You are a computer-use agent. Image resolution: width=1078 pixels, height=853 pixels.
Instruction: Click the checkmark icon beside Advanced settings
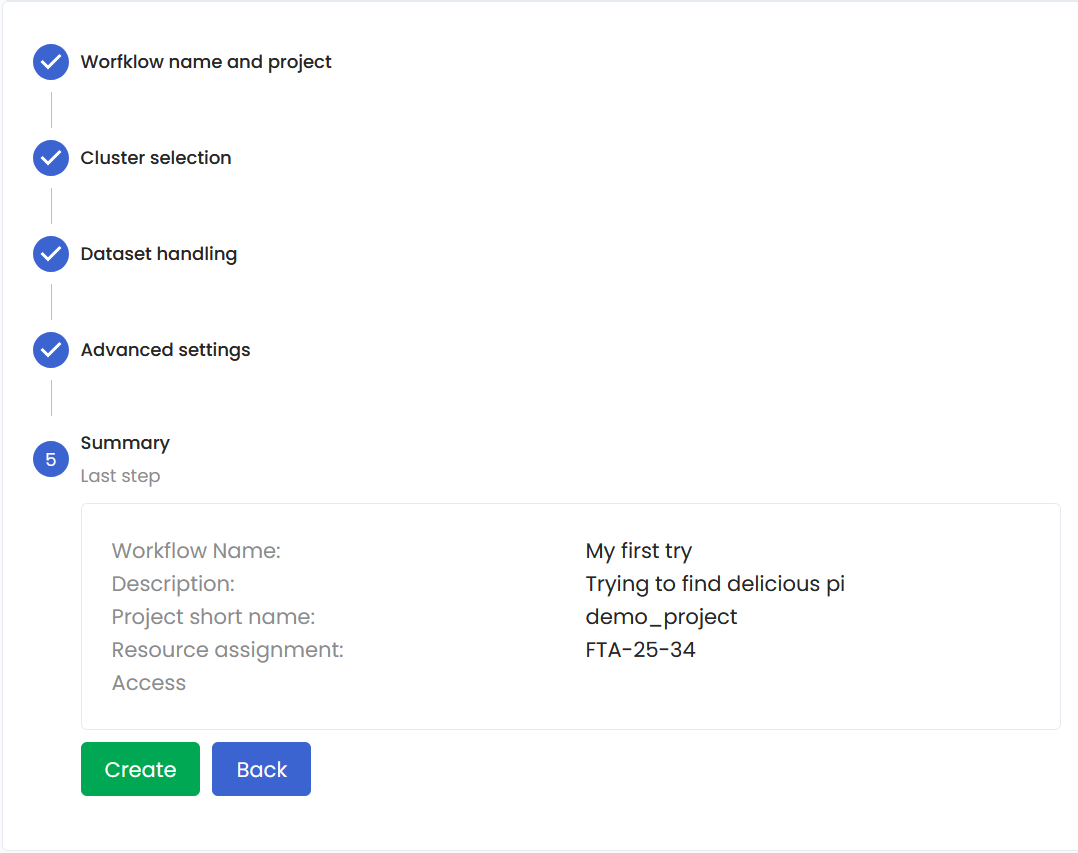51,350
